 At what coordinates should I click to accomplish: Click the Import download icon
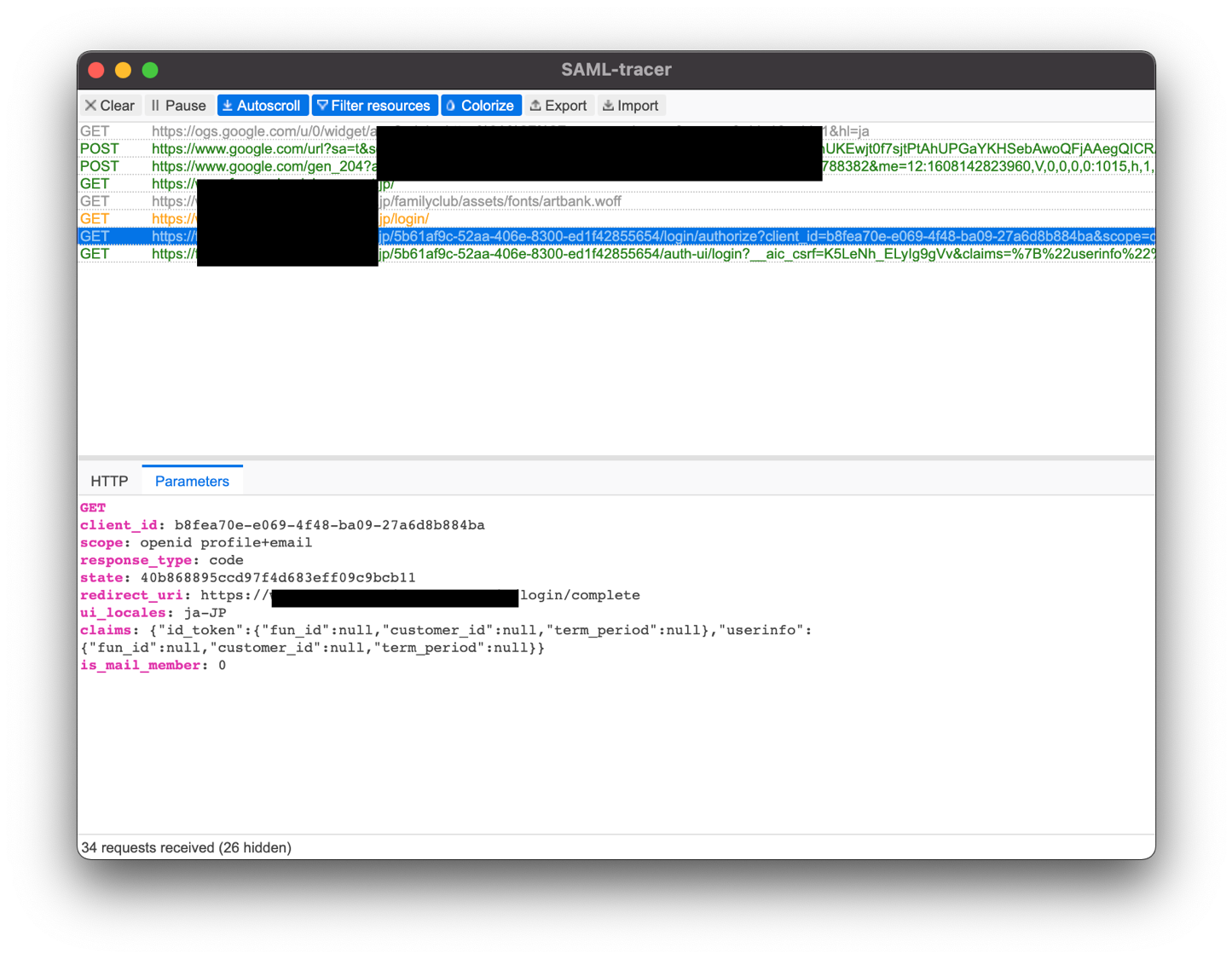click(608, 106)
